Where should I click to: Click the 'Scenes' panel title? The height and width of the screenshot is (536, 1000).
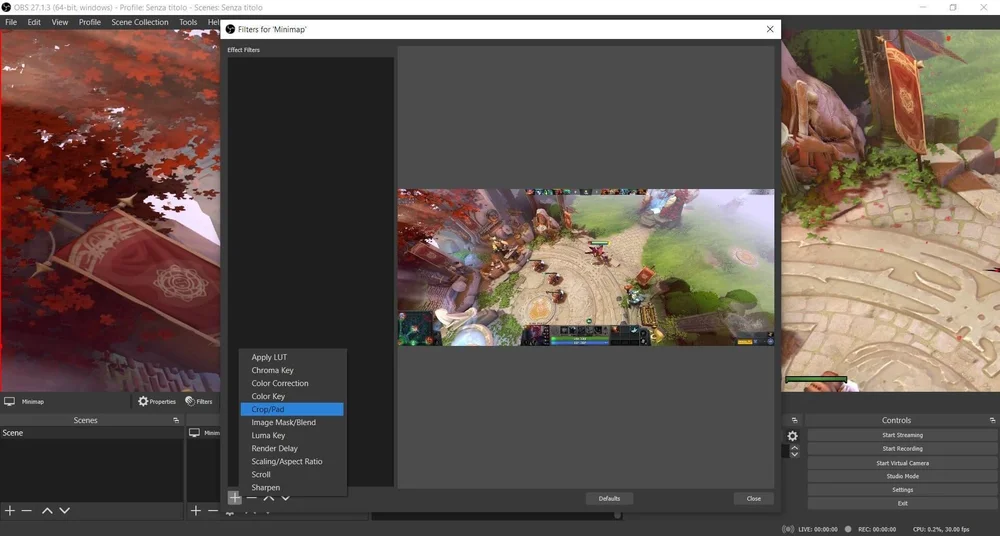(x=85, y=421)
